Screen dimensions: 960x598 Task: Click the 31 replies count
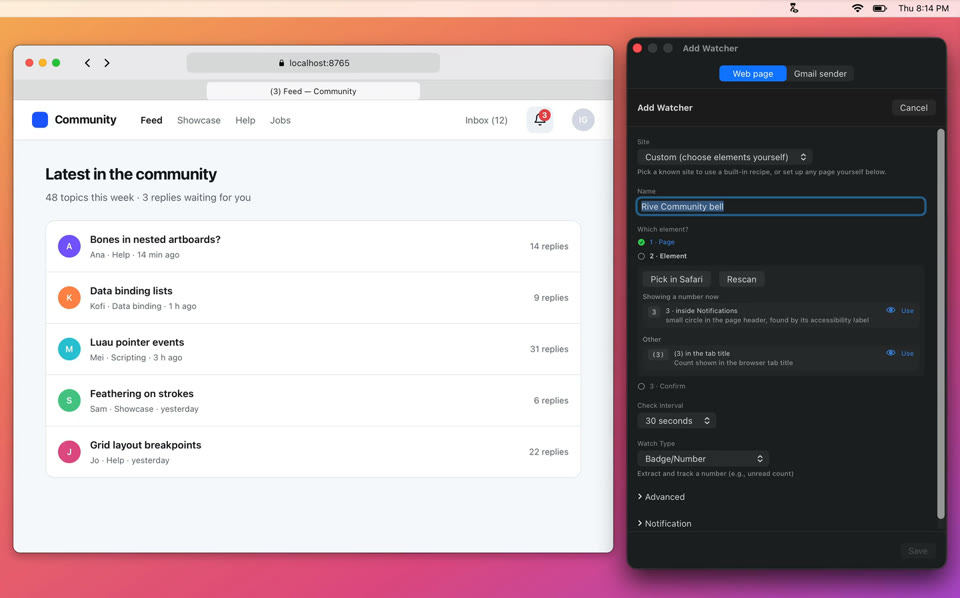click(549, 349)
